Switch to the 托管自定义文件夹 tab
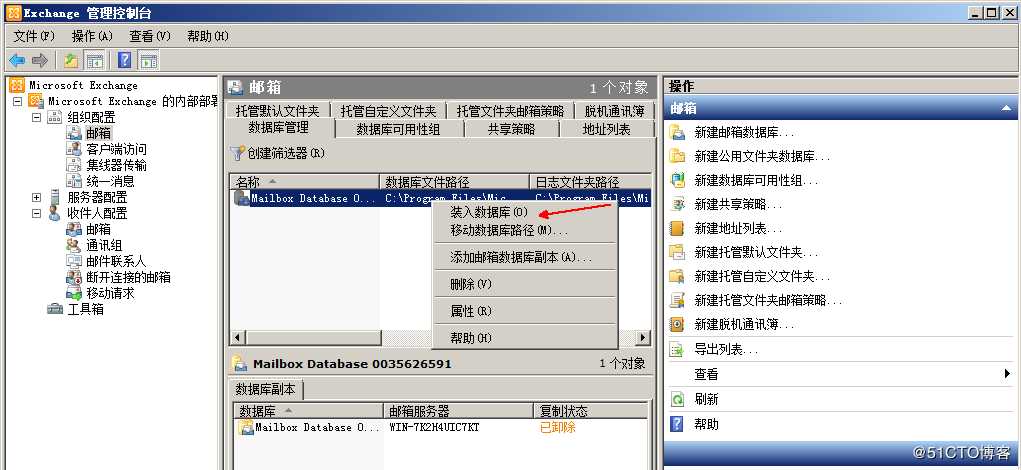 click(388, 111)
